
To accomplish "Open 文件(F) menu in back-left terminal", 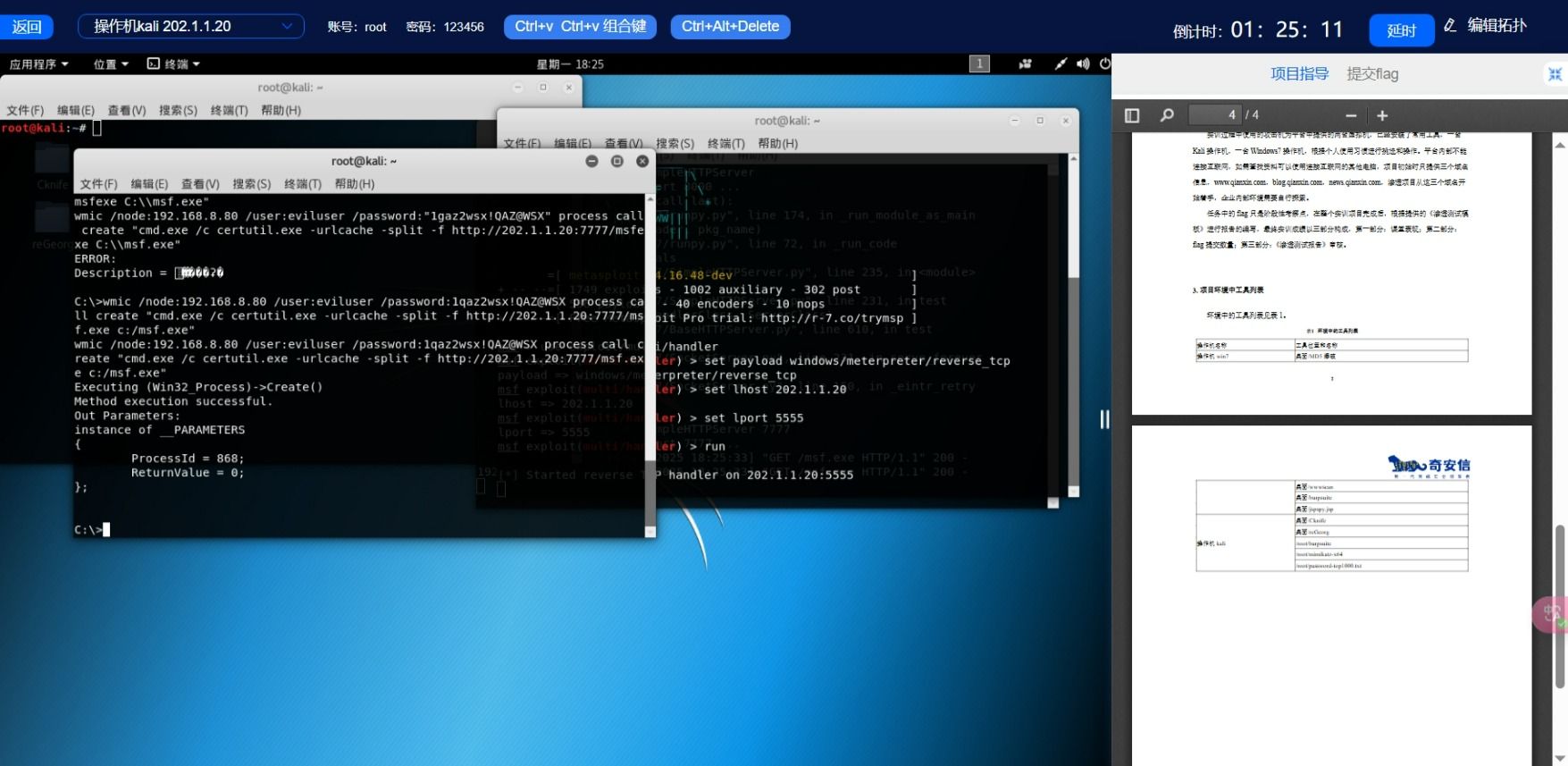I will 25,111.
